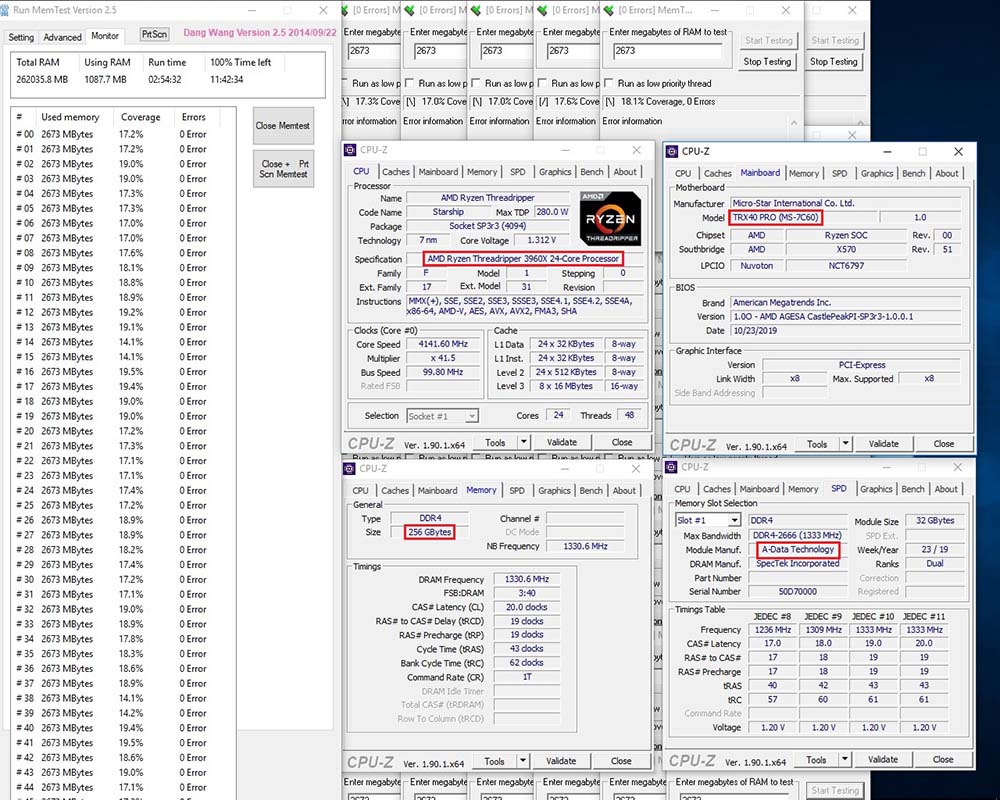Viewport: 1000px width, 800px height.
Task: Click the "Close + Prt Scn Memtest" button
Action: coord(283,169)
